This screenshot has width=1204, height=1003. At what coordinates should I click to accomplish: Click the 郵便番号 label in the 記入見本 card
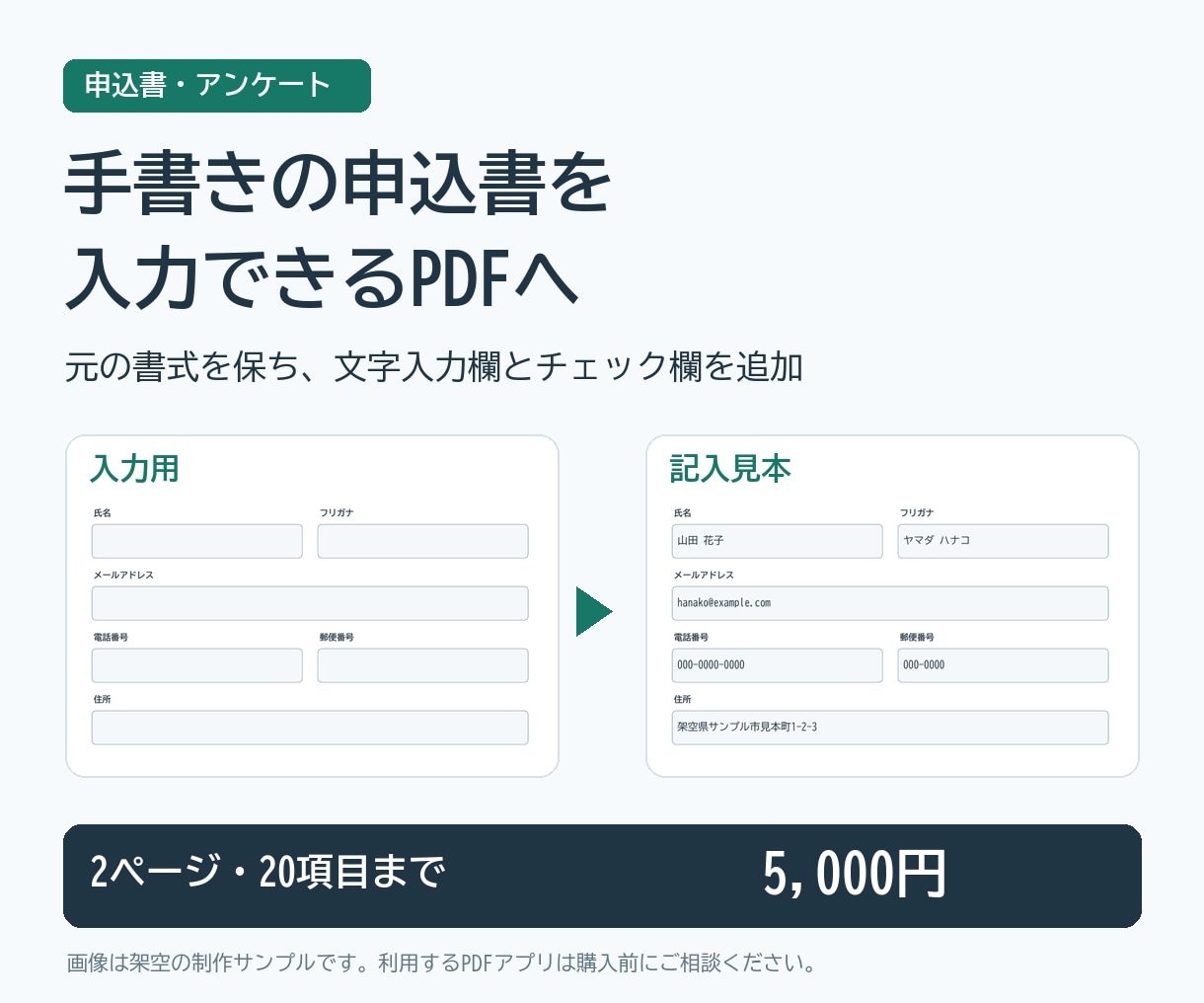tap(917, 638)
